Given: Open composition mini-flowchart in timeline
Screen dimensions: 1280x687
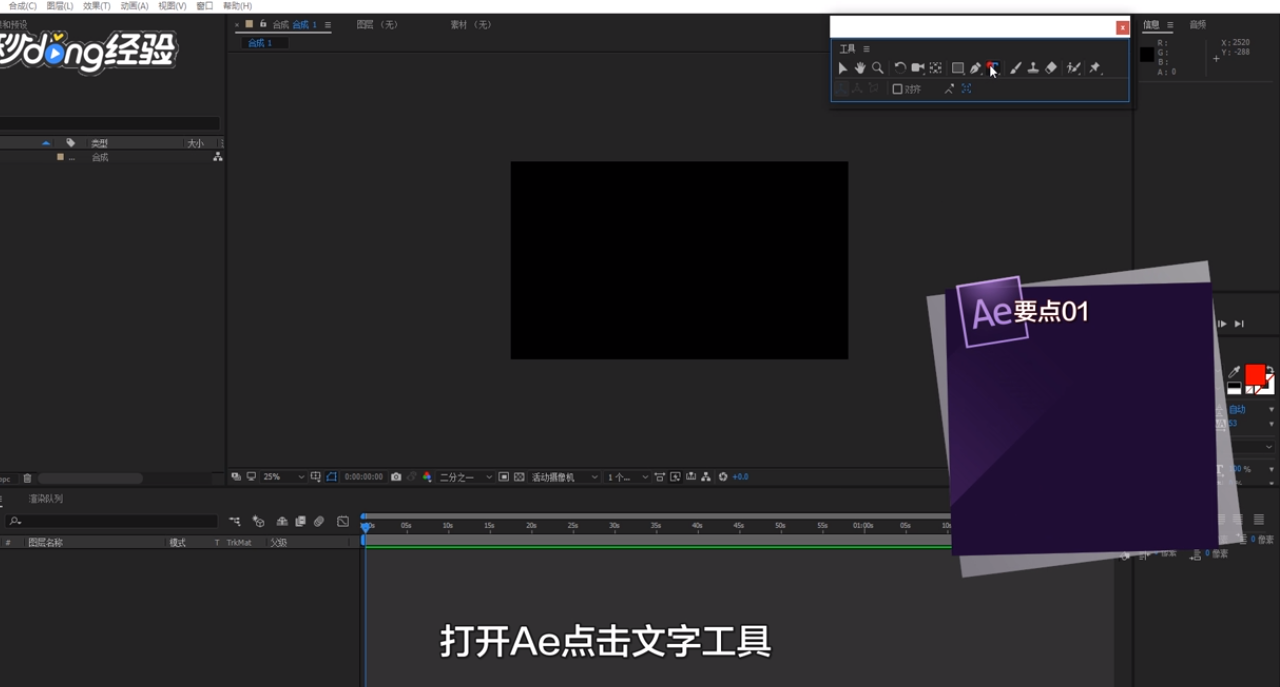Looking at the screenshot, I should click(235, 521).
